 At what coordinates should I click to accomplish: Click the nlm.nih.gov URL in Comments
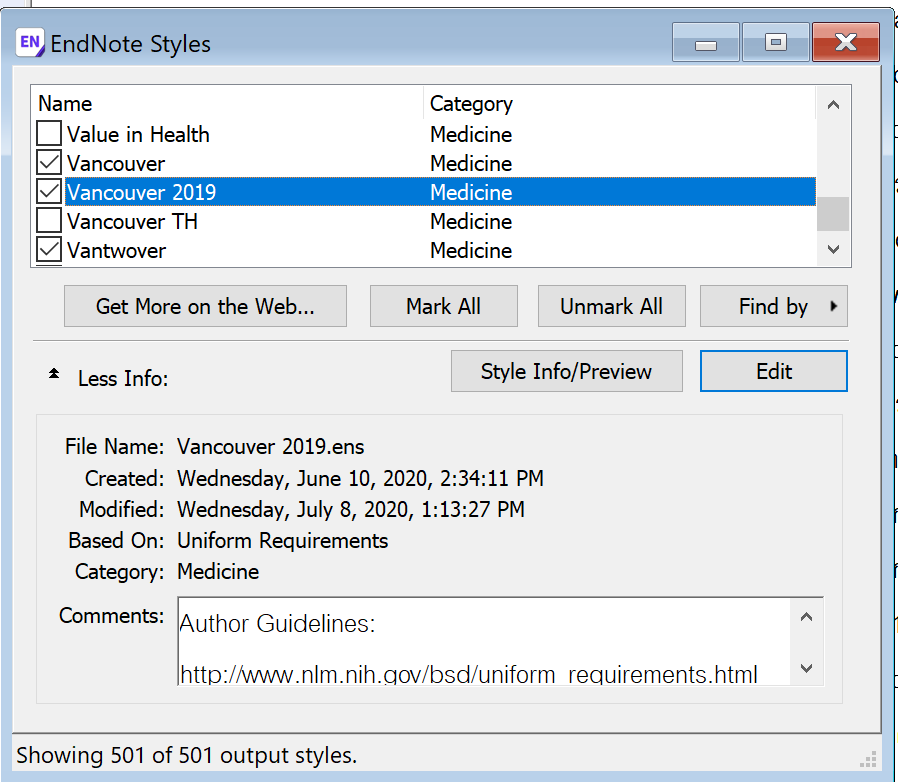coord(468,674)
